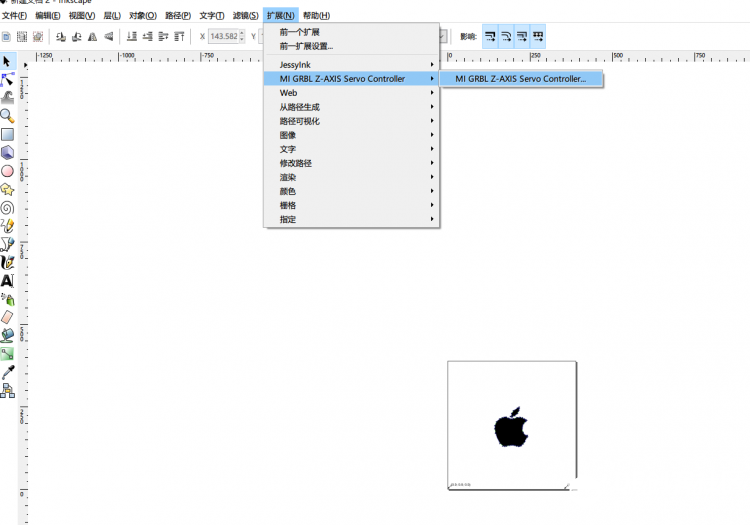Expand MI GRBL Z-AXIS Servo Controller parent entry
The image size is (750, 525).
[352, 78]
